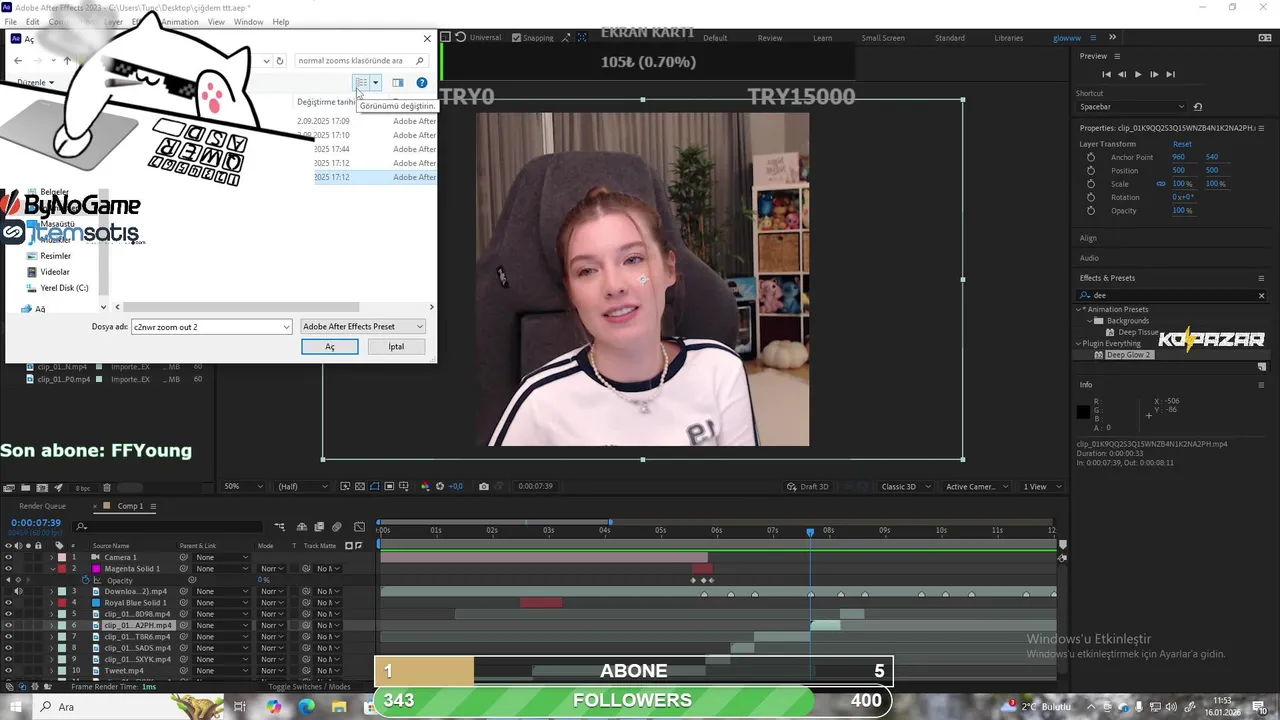Hide Royal Blue Solid 1 layer
Image resolution: width=1280 pixels, height=720 pixels.
(8, 603)
